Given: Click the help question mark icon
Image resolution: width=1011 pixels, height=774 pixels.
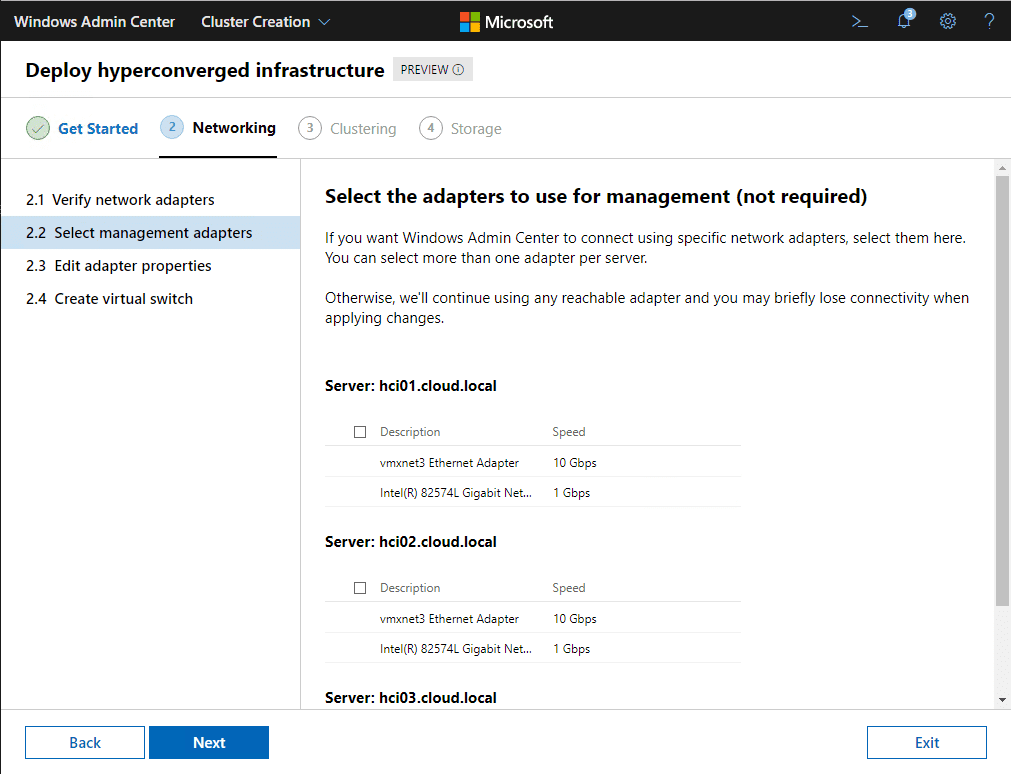Looking at the screenshot, I should pyautogui.click(x=989, y=21).
